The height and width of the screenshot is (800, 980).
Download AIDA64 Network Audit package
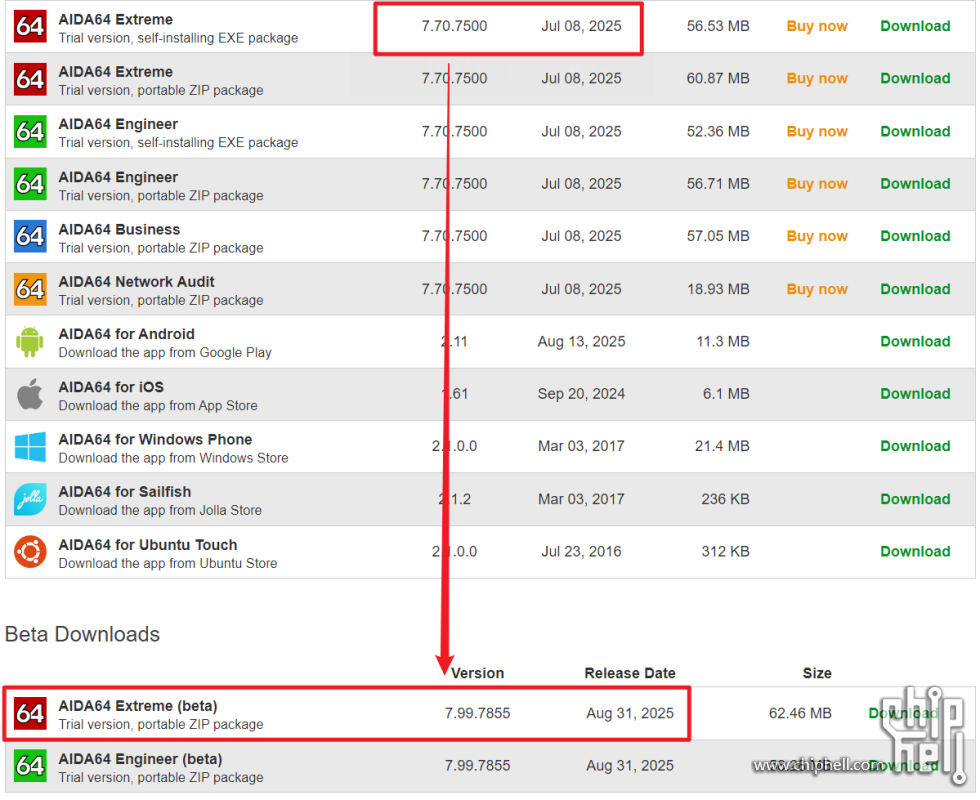[915, 289]
